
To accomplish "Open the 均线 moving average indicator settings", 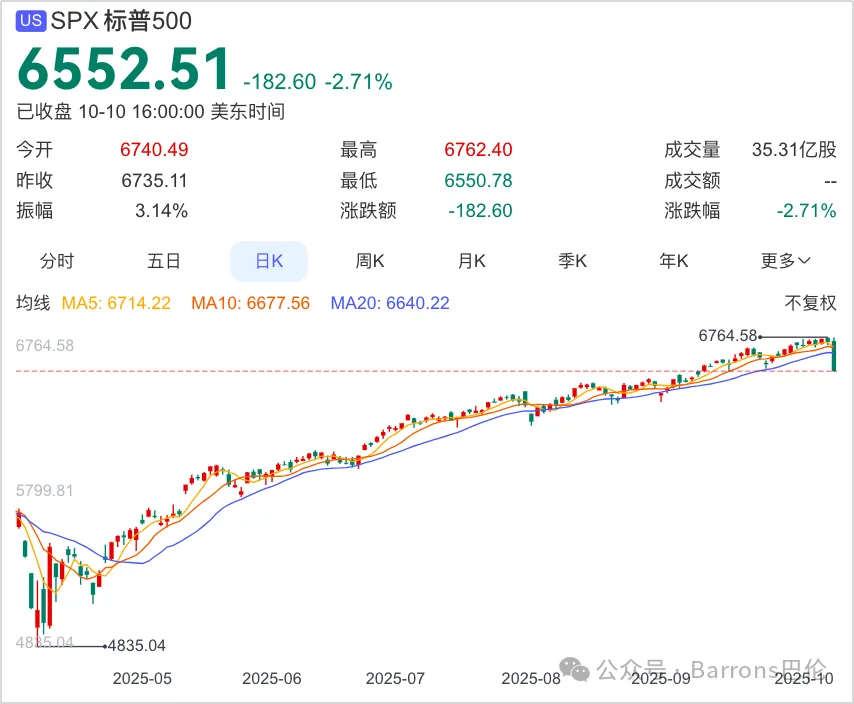I will (33, 303).
